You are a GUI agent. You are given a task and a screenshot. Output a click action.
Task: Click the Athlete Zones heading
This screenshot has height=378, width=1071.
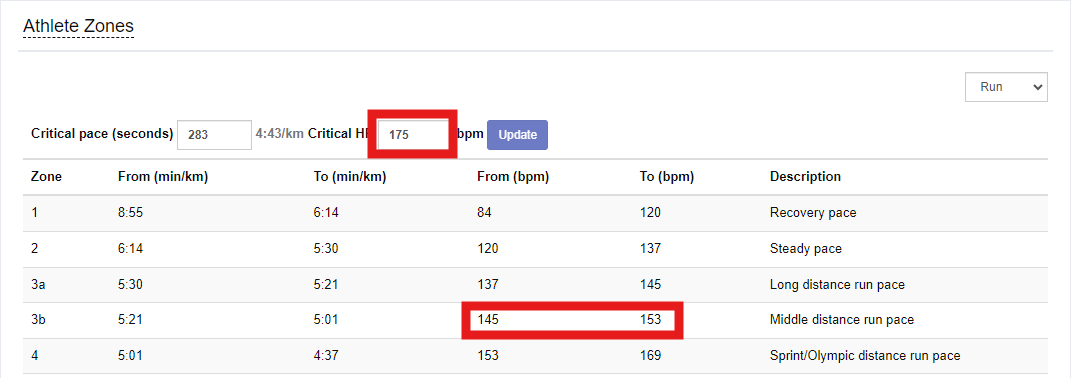(x=79, y=27)
